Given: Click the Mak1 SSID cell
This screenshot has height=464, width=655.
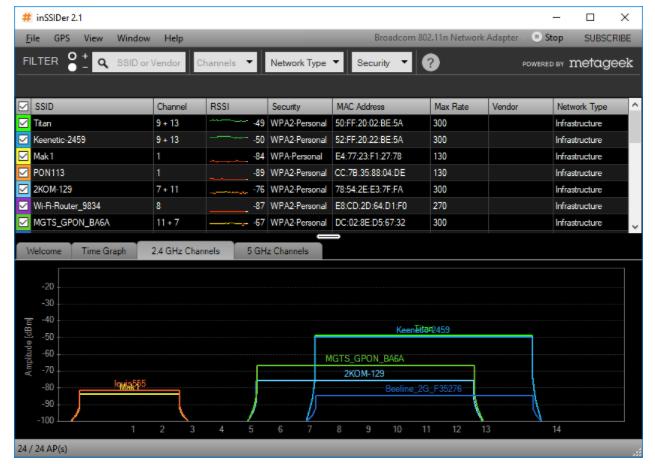Looking at the screenshot, I should [x=92, y=156].
